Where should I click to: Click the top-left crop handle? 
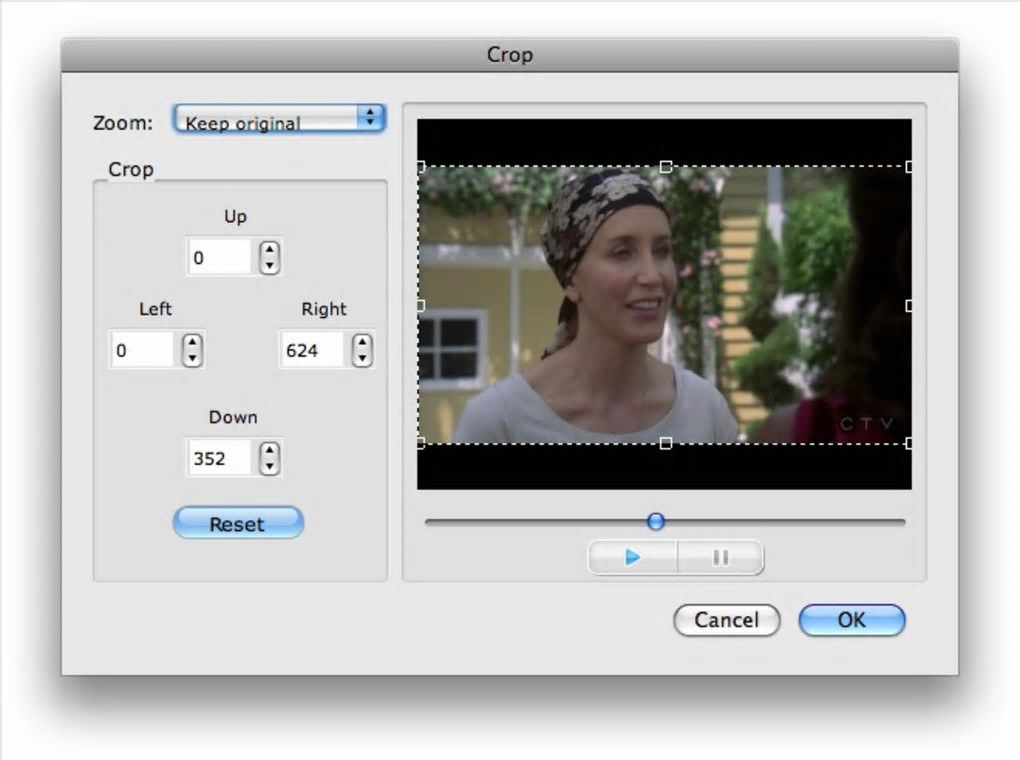point(421,167)
